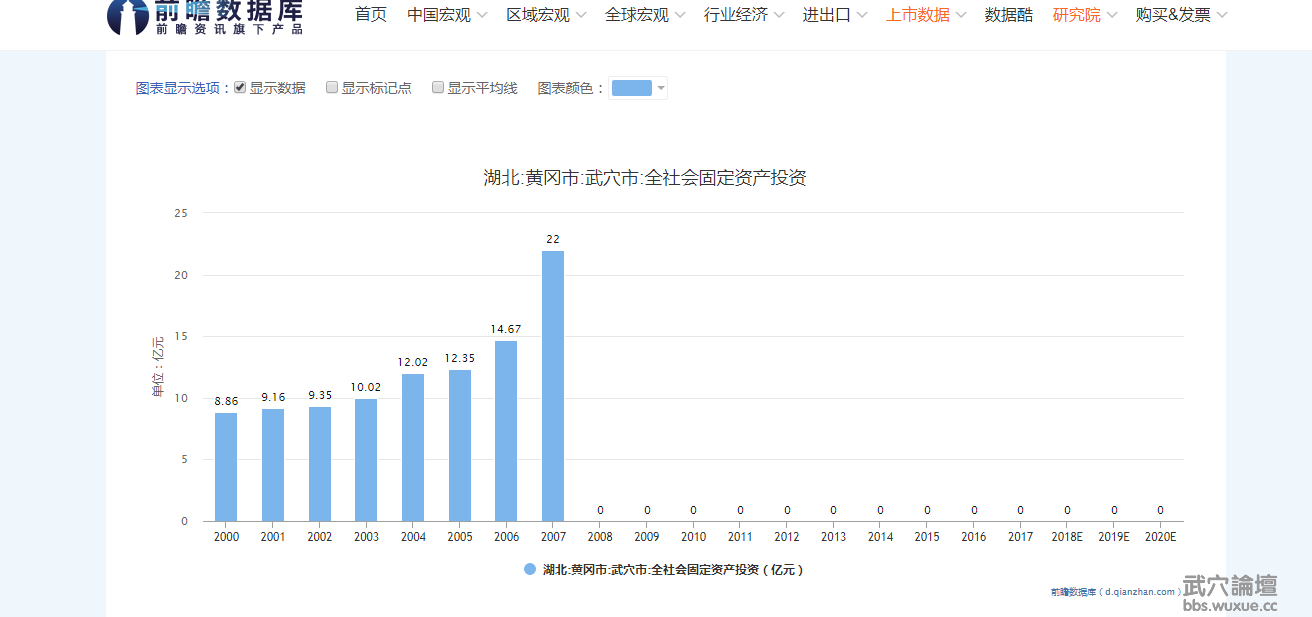Select the 2003 bar valued 10.02
Screen dimensions: 1312x617
(366, 460)
